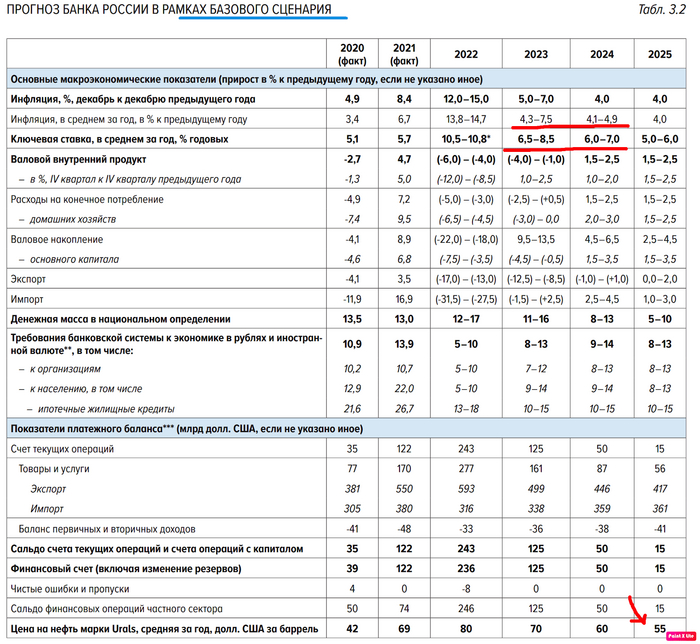Screen dimensions: 700x644
Task: Click the '2020 (факт)' column header
Action: click(x=352, y=54)
